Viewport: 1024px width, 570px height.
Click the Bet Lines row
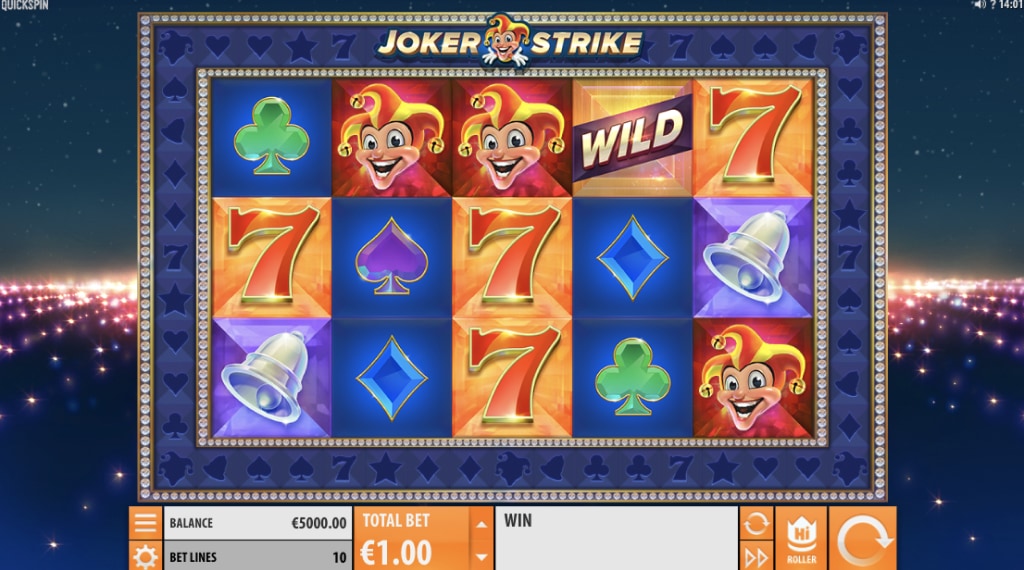tap(257, 556)
